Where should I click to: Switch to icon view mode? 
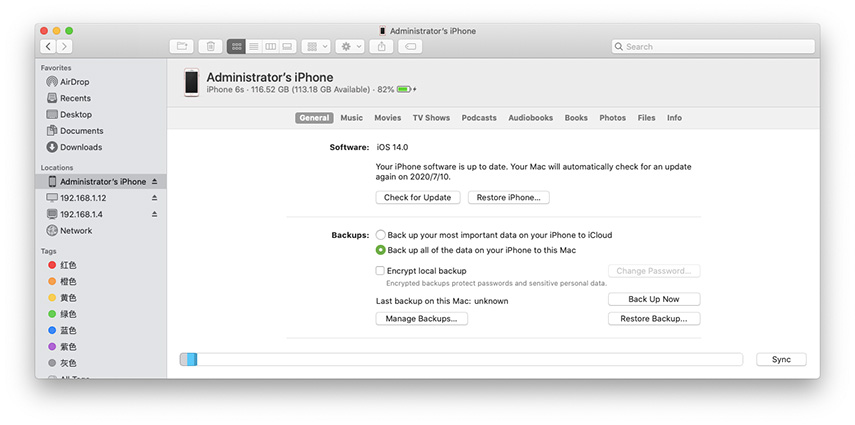click(236, 47)
